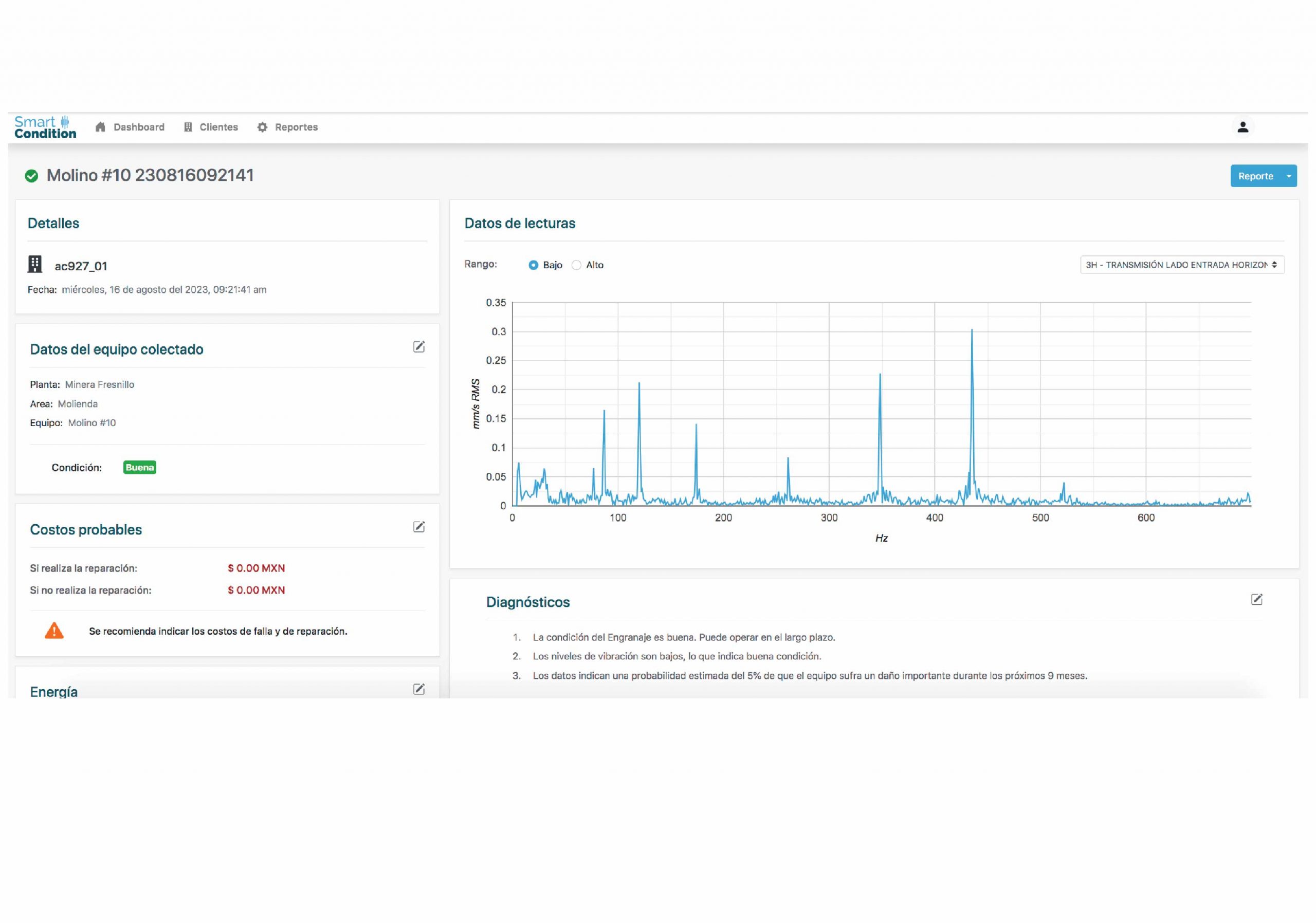Click the green Buena condition badge
Screen dimensions: 1316x923
(x=140, y=468)
